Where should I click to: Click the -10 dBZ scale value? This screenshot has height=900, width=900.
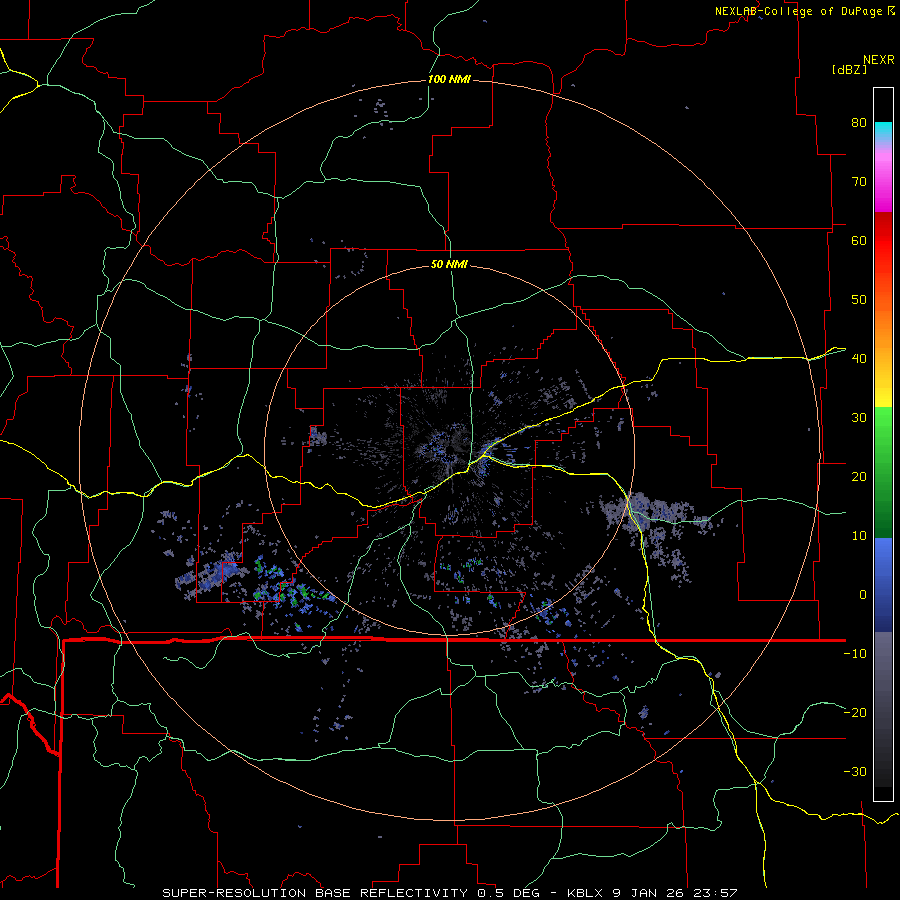click(855, 654)
